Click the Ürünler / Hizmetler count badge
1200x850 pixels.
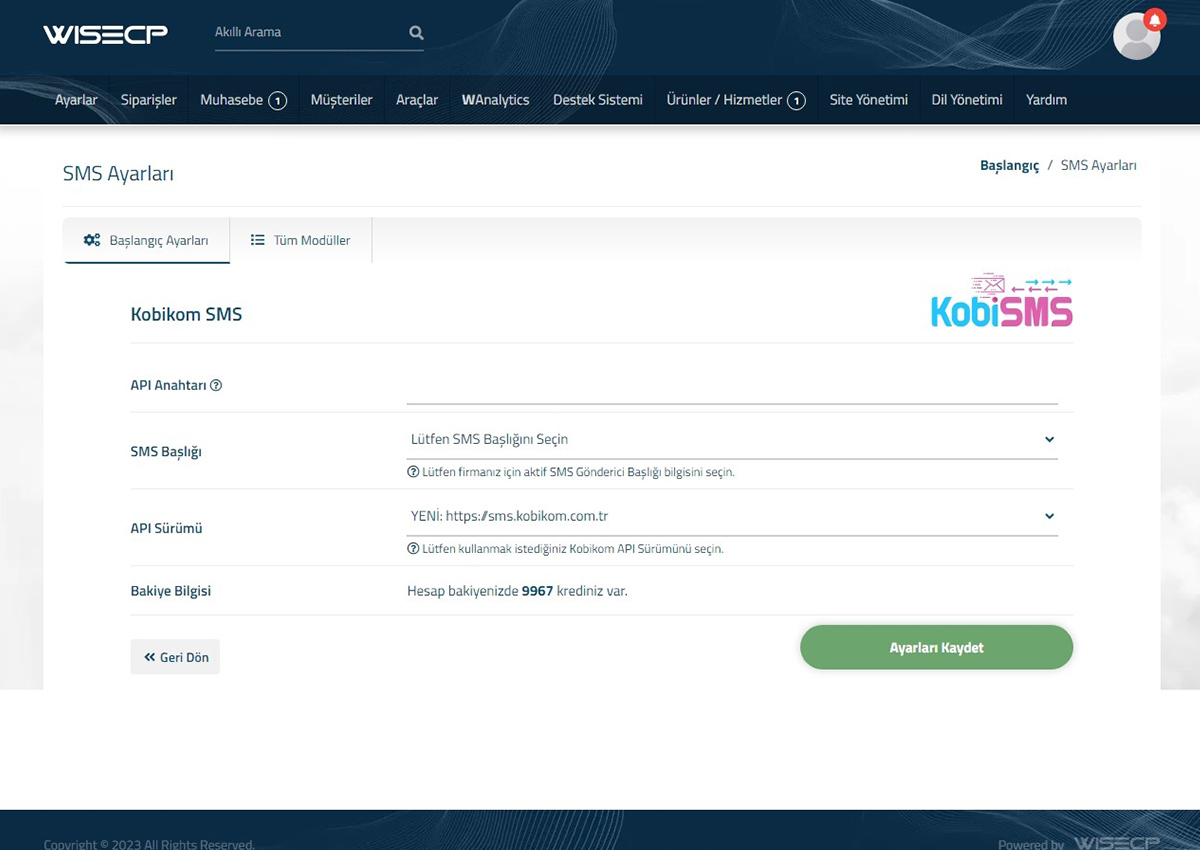[x=796, y=101]
